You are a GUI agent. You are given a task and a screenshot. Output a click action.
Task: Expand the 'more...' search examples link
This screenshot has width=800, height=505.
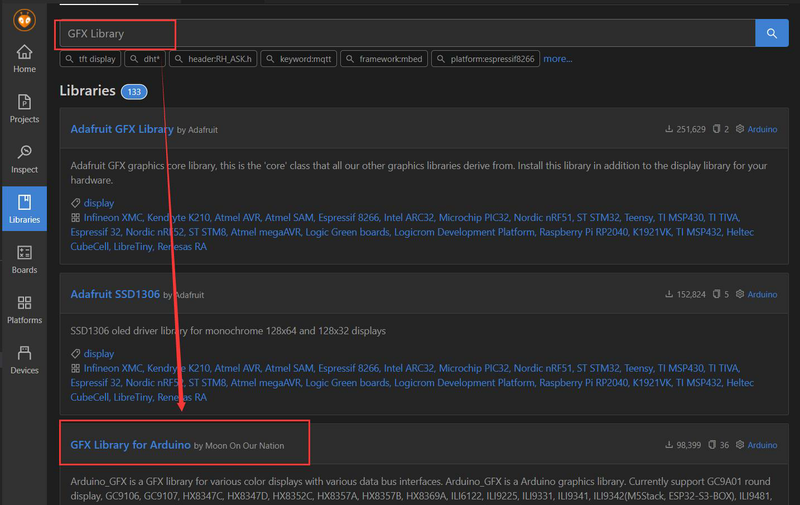tap(558, 59)
